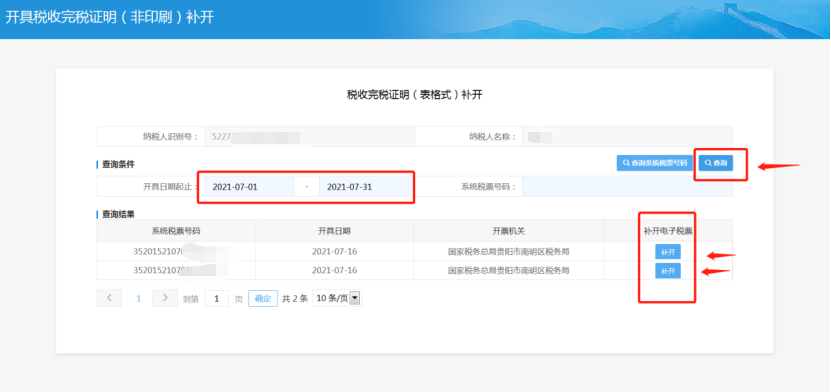Focus the 系统税票号码 input field
831x392 pixels.
pos(627,186)
